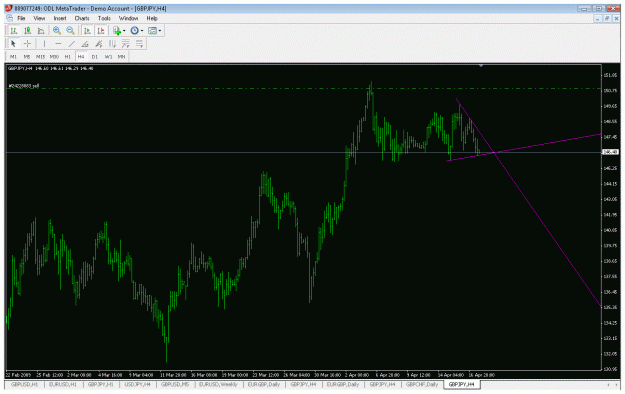Set timeframe to M5
Viewport: 625px width, 394px height.
27,57
